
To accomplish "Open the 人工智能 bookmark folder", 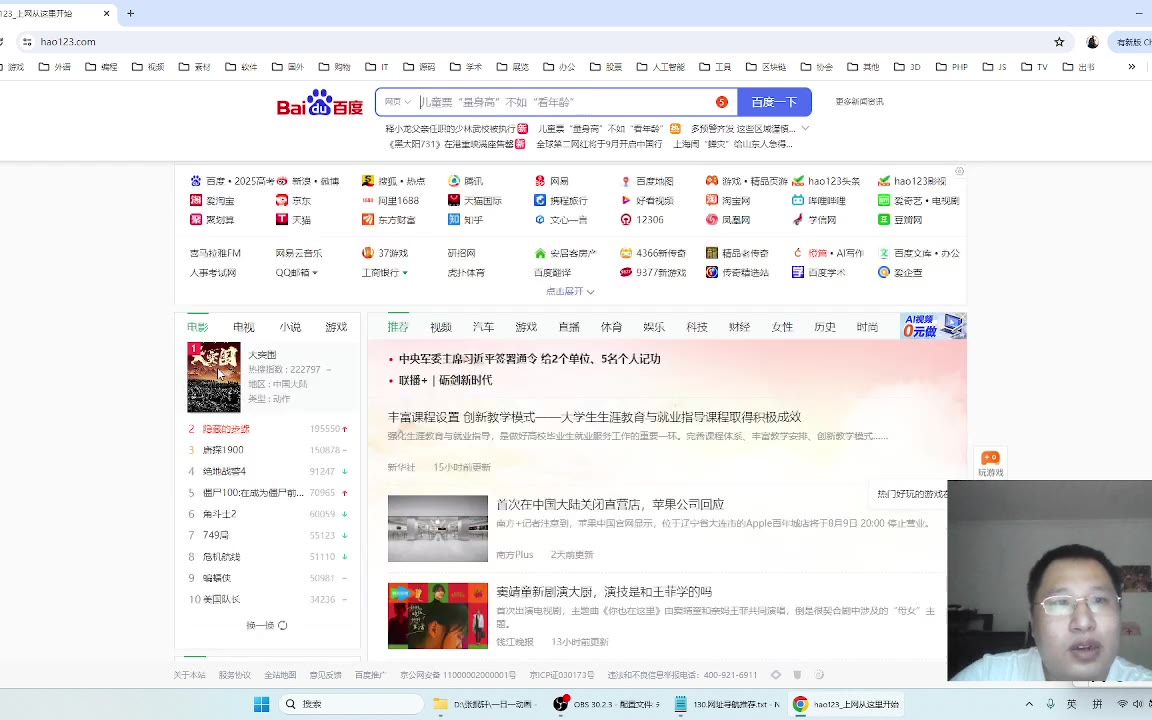I will point(660,67).
